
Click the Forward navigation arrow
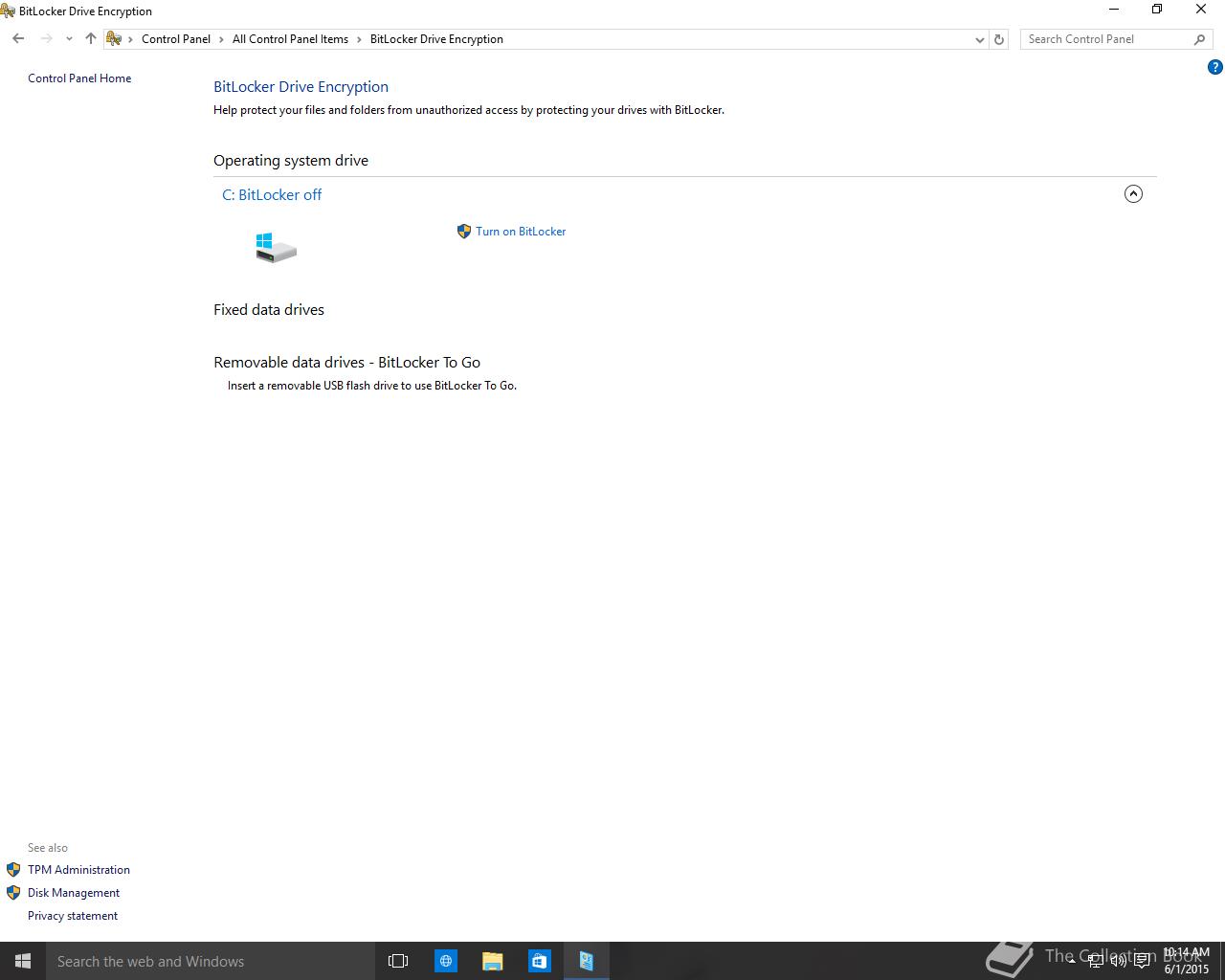46,39
